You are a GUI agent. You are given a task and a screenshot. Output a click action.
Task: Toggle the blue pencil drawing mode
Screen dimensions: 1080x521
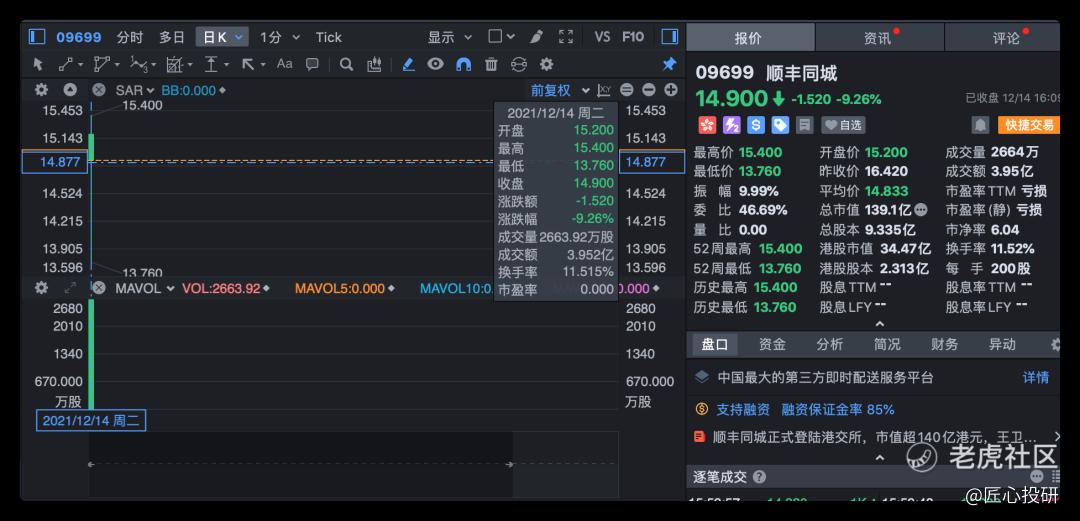408,64
